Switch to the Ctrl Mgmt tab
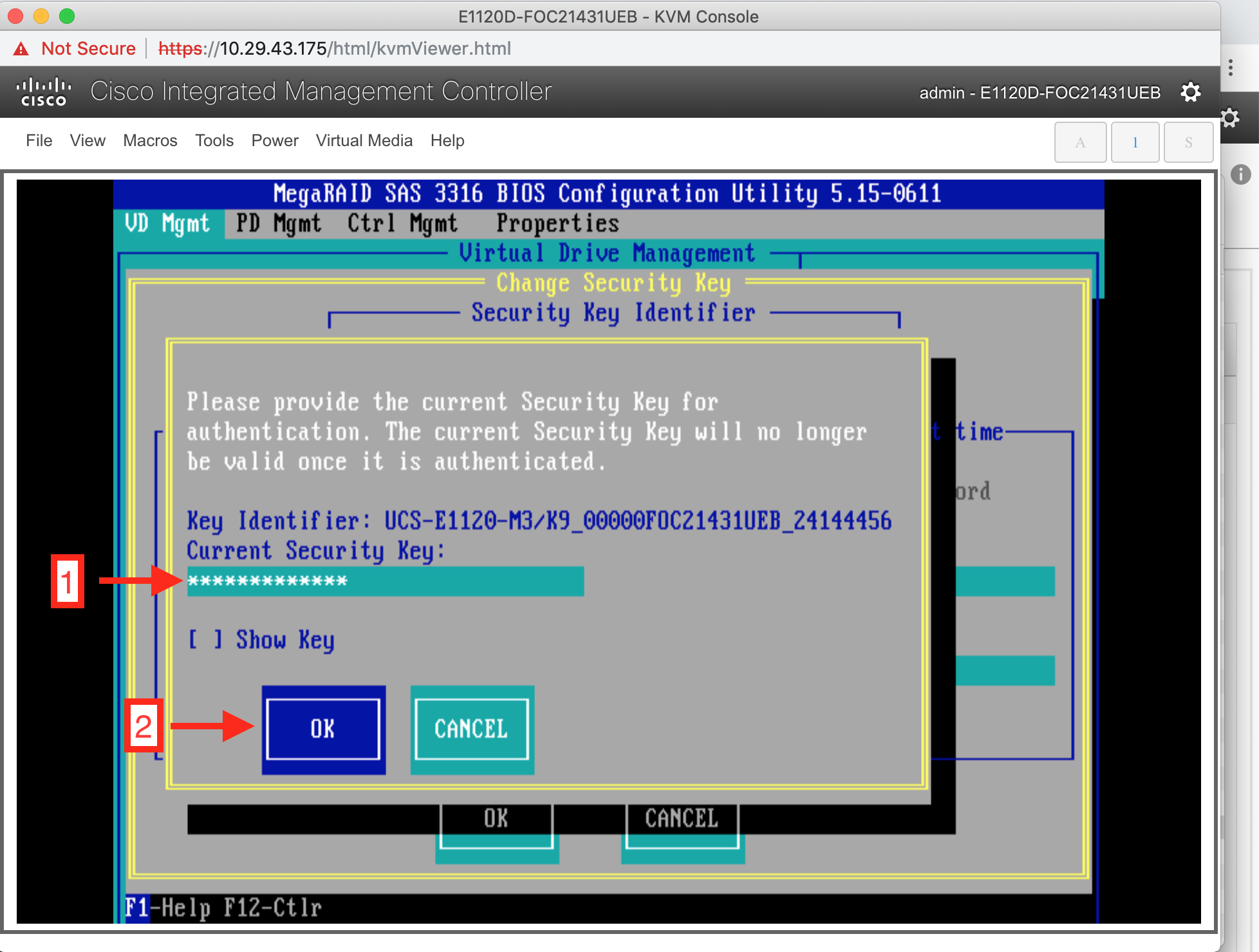This screenshot has width=1259, height=952. (402, 223)
